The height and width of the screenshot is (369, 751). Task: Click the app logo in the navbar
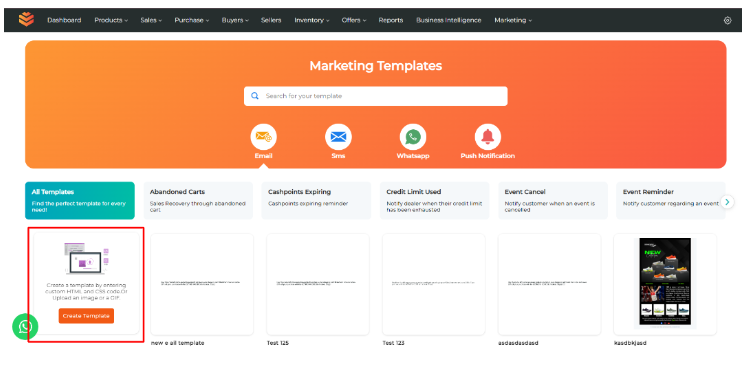[26, 20]
